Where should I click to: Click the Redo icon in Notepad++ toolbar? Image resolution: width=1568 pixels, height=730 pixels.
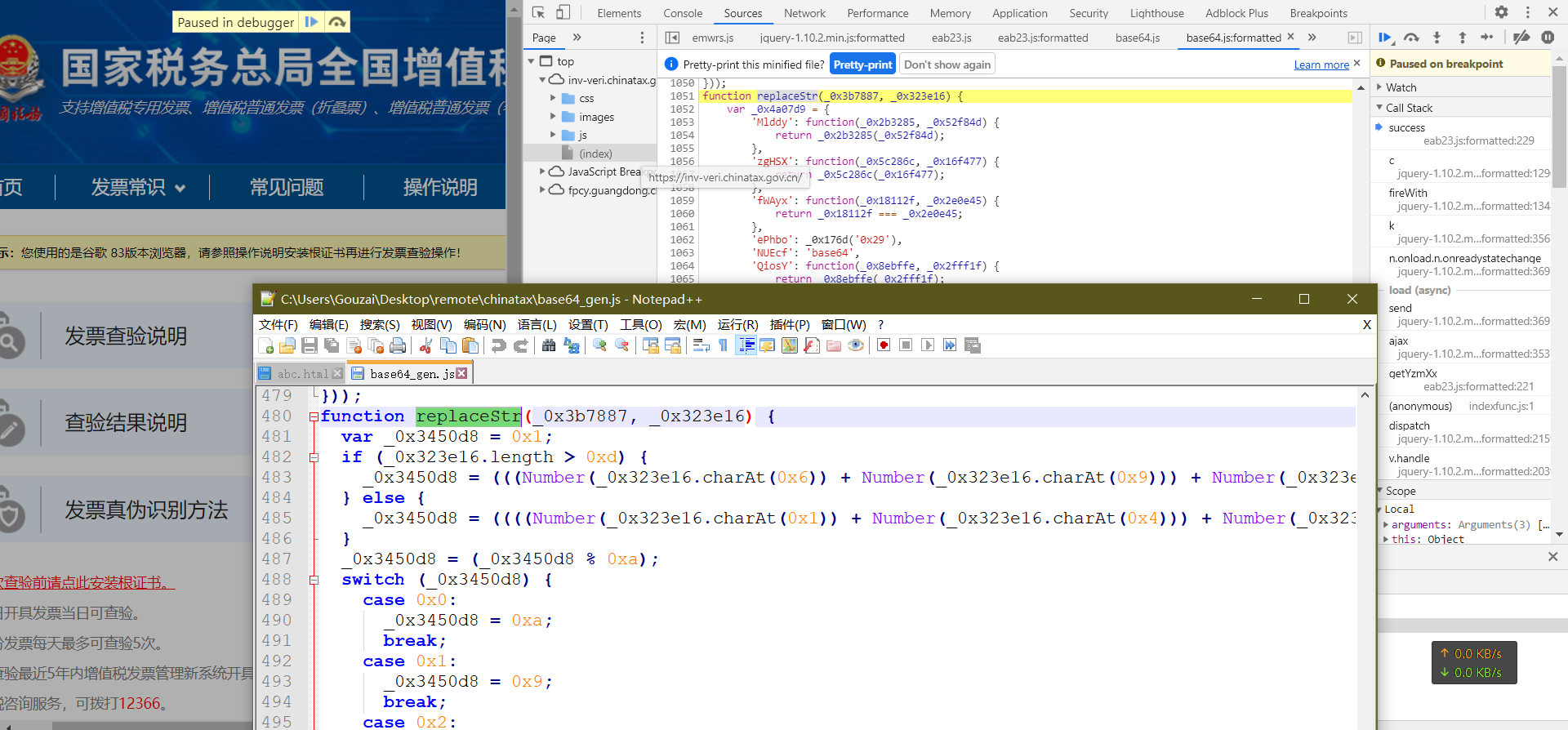(520, 346)
